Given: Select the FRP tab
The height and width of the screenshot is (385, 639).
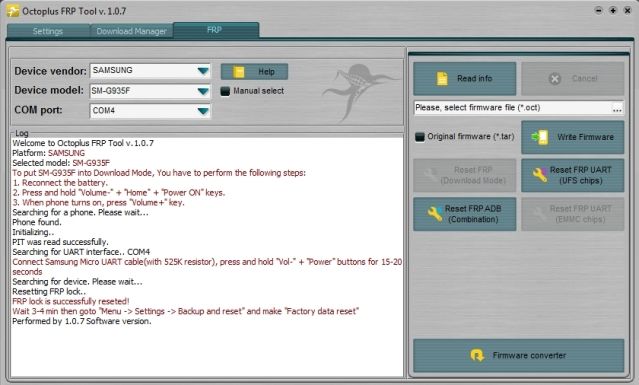Looking at the screenshot, I should click(216, 30).
